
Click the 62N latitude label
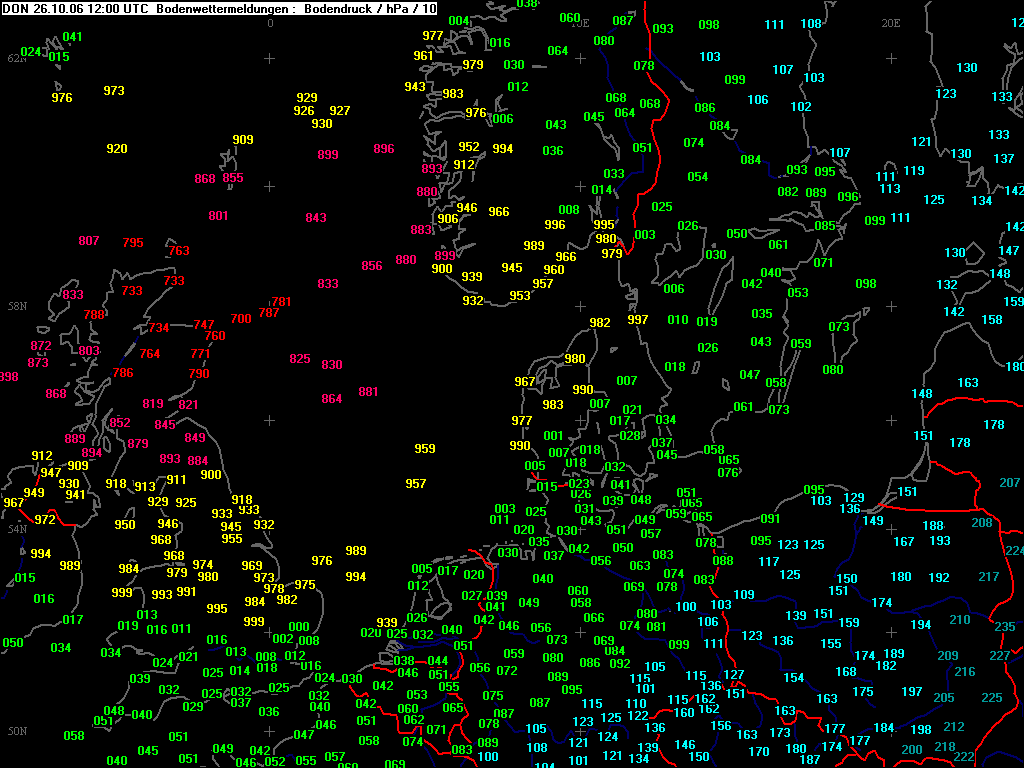17,59
